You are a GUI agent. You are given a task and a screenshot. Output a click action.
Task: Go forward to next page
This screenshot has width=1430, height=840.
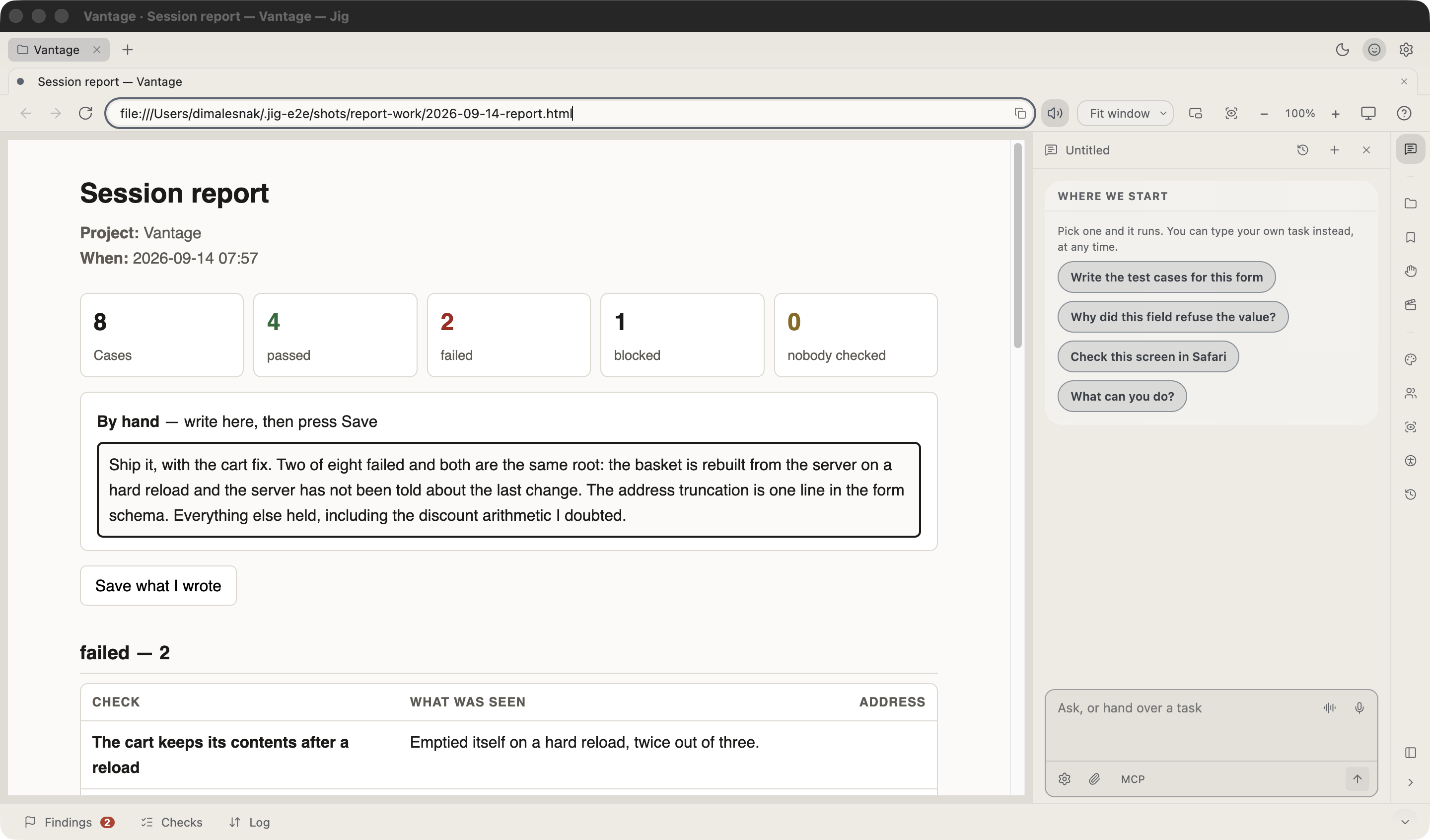click(56, 114)
